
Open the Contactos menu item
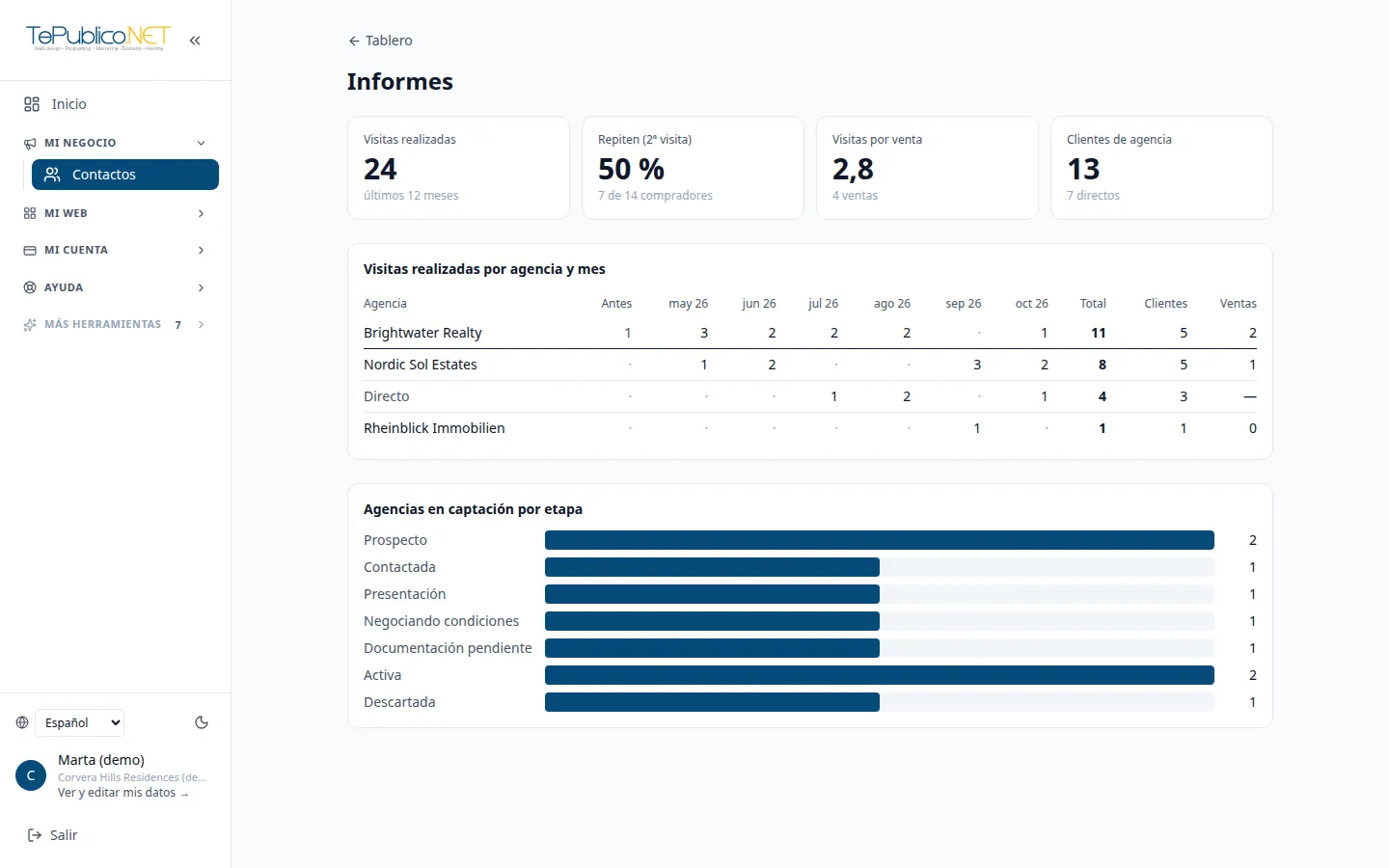[x=125, y=175]
